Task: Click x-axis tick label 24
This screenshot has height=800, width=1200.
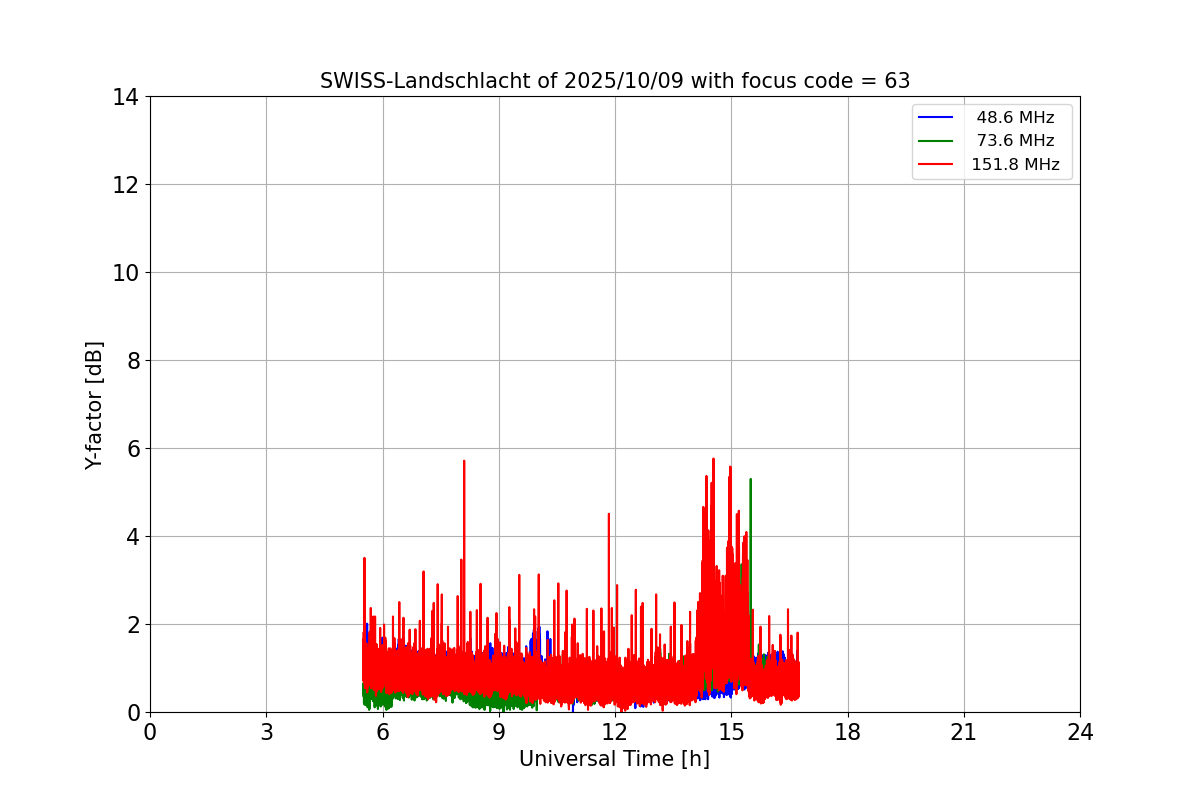Action: click(x=1080, y=732)
